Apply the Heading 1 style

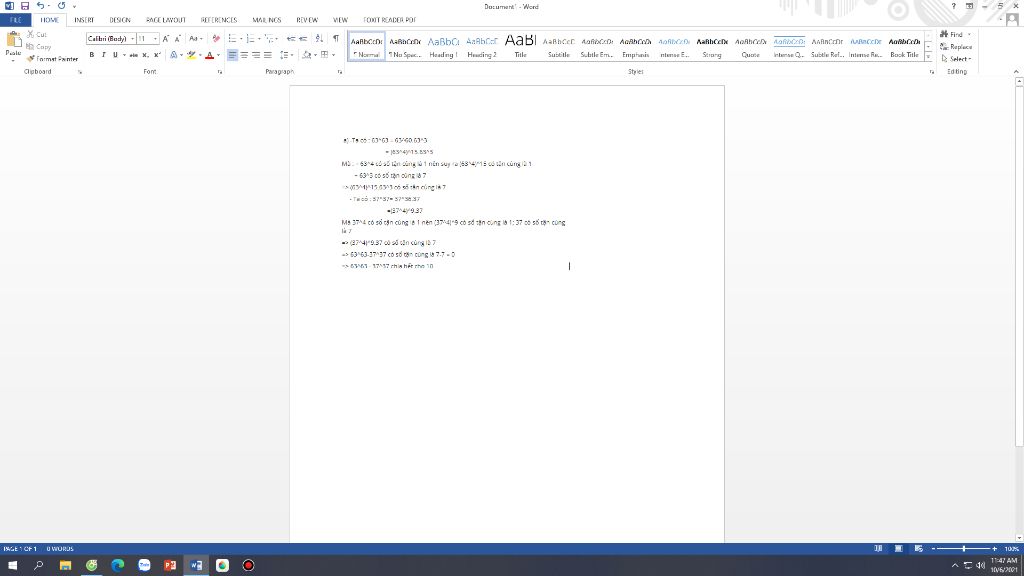point(443,46)
